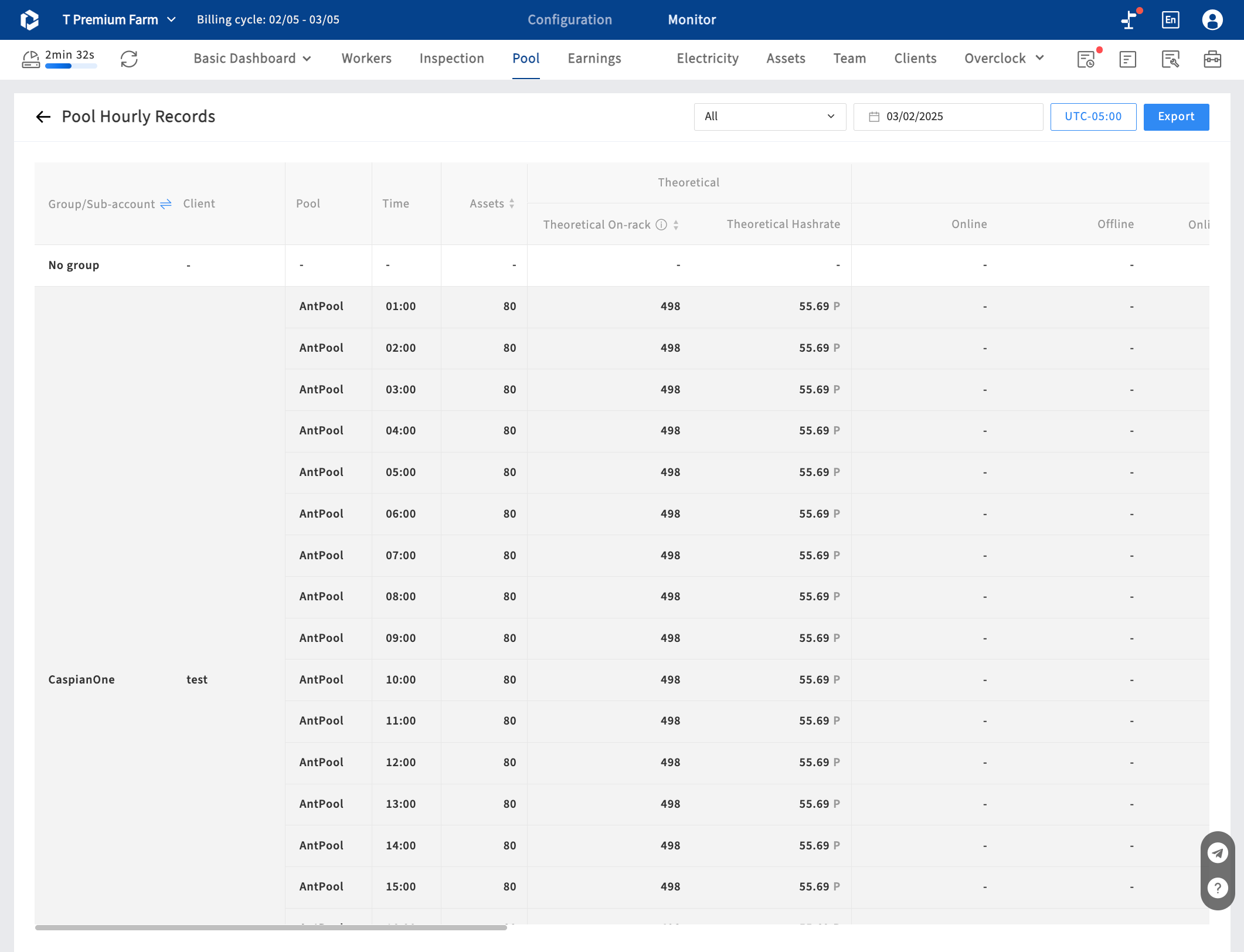Switch to the Earnings tab
The height and width of the screenshot is (952, 1244).
coord(594,58)
